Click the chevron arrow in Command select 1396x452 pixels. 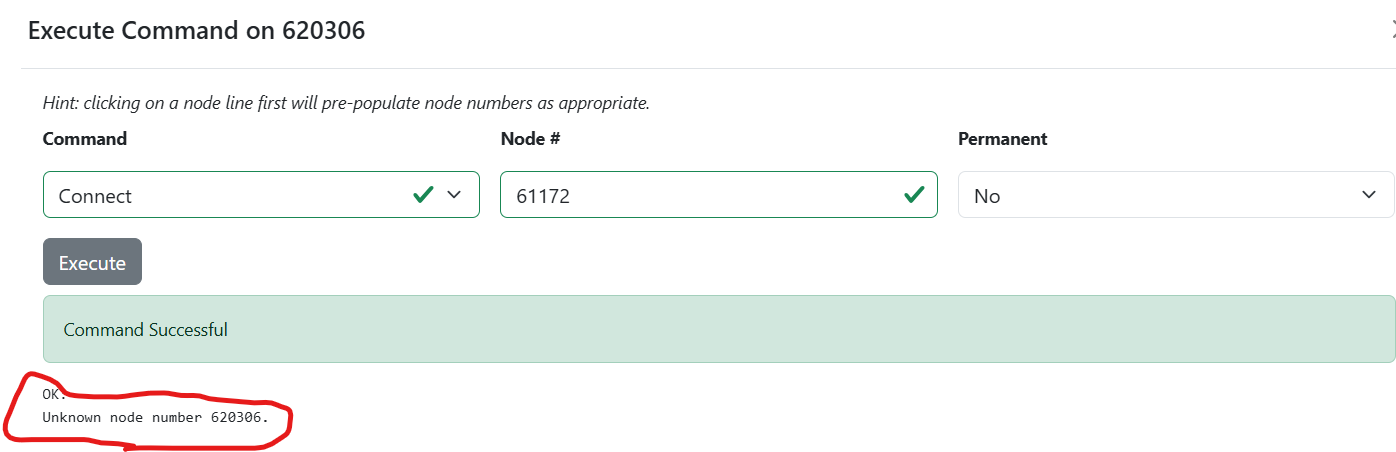tap(455, 195)
